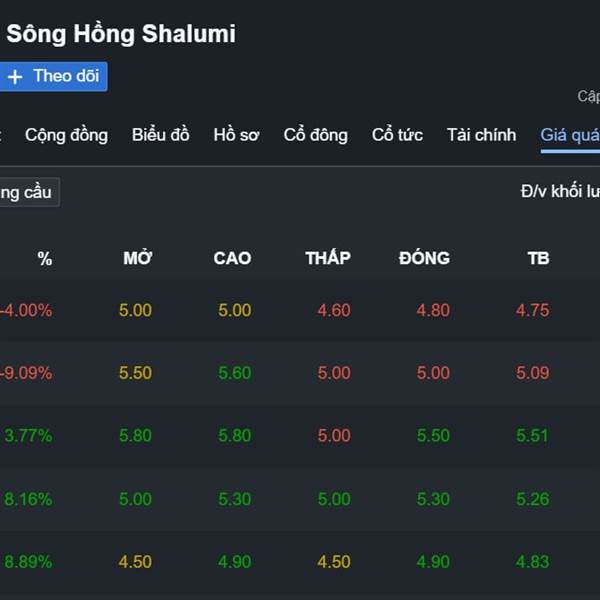Open the Cổ tức tab
600x600 pixels.
click(x=397, y=135)
